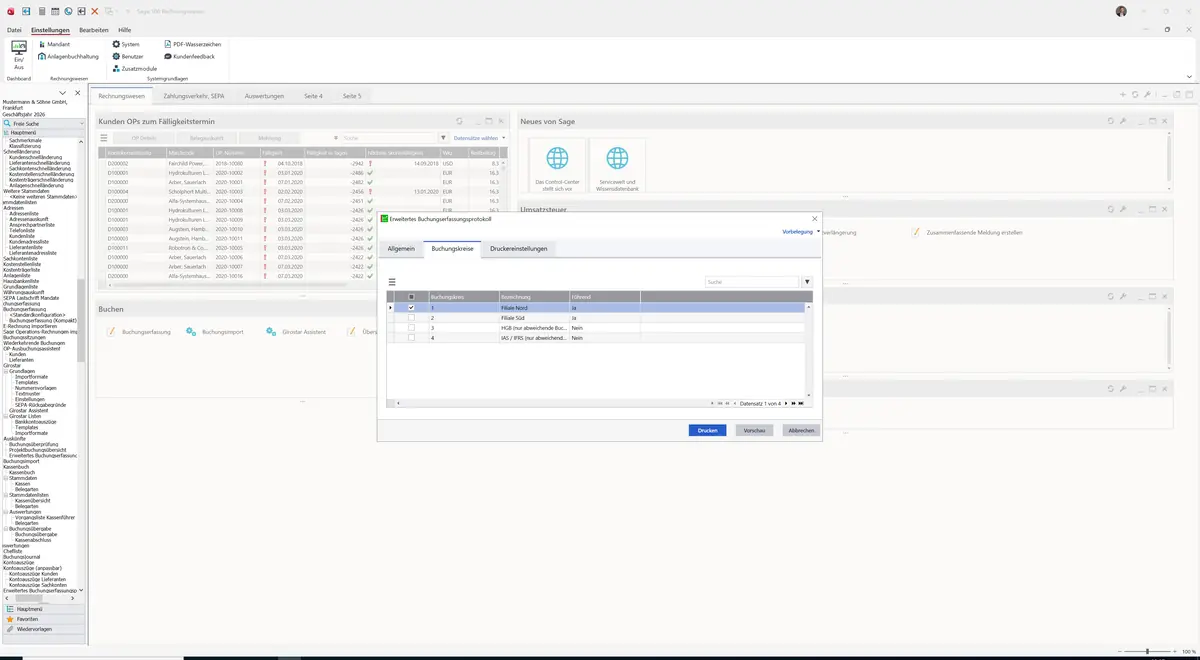Image resolution: width=1200 pixels, height=660 pixels.
Task: Open Zusatzmodule from the ribbon
Action: click(x=134, y=68)
